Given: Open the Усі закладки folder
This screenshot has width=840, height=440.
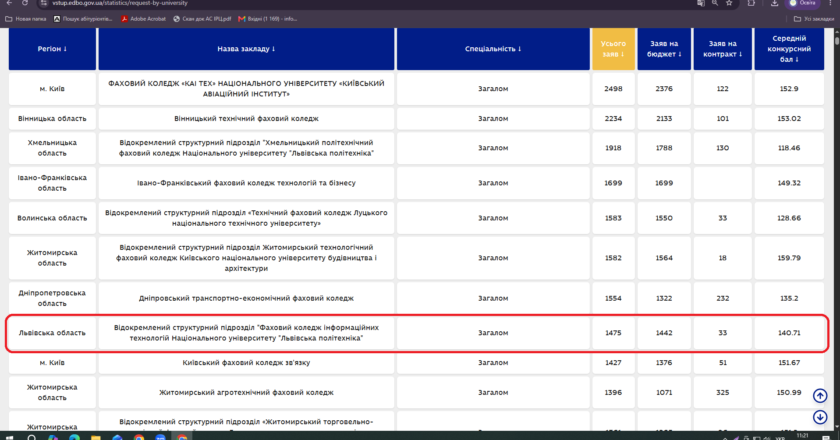Looking at the screenshot, I should coord(814,19).
